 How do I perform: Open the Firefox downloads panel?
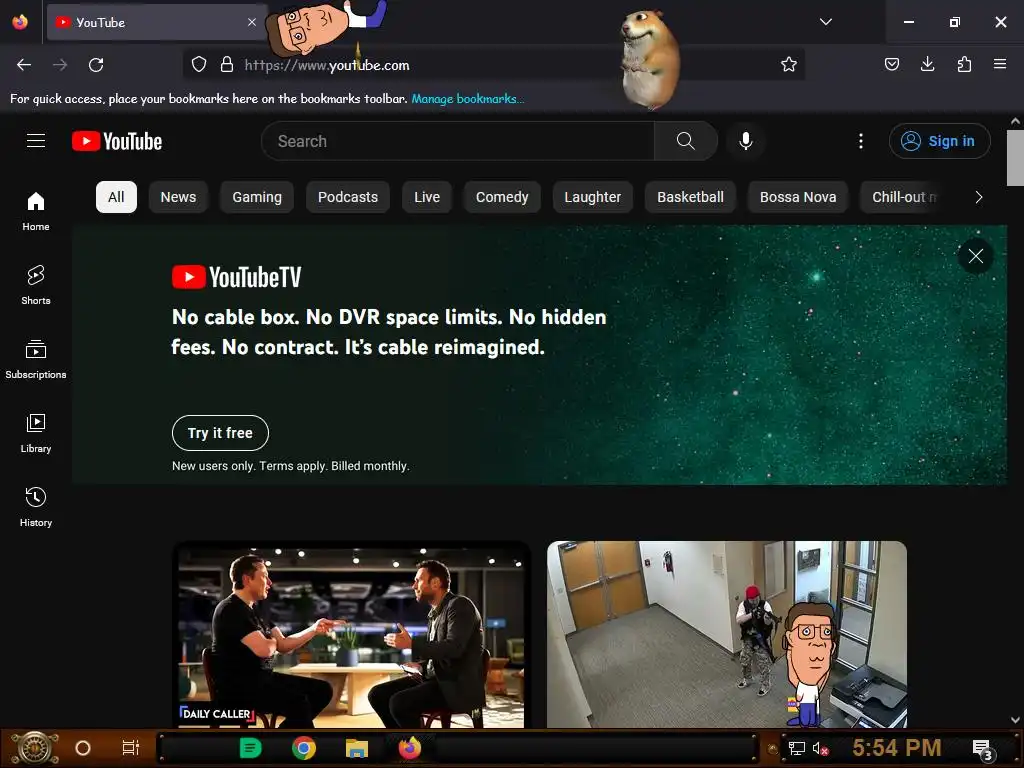tap(927, 64)
